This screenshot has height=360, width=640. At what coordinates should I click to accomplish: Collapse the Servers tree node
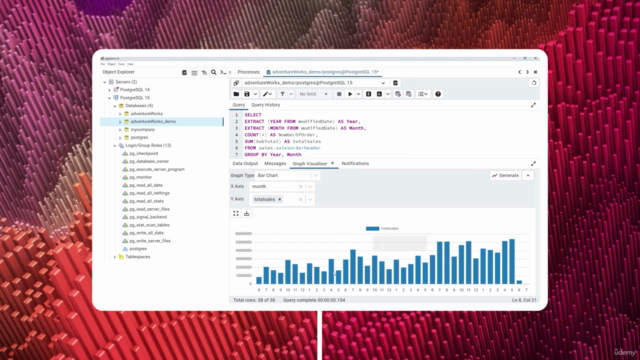(104, 82)
